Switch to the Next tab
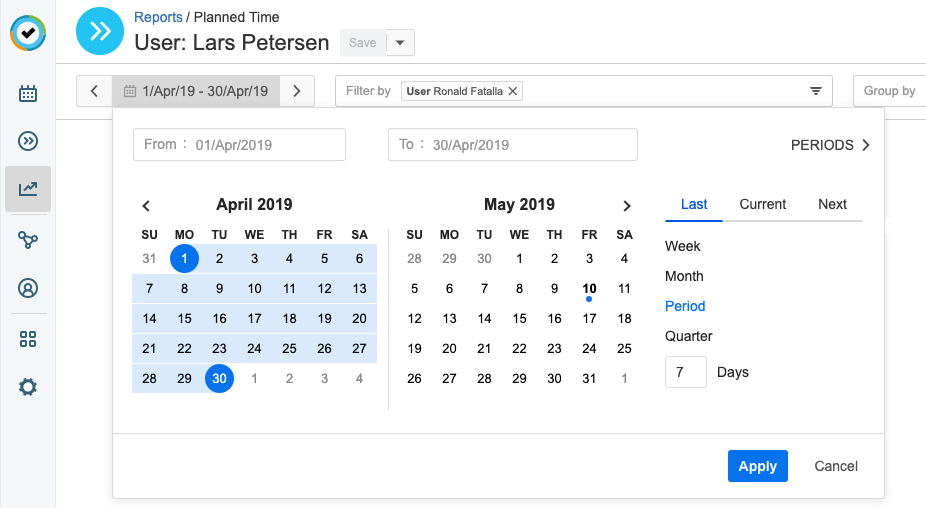 click(832, 204)
